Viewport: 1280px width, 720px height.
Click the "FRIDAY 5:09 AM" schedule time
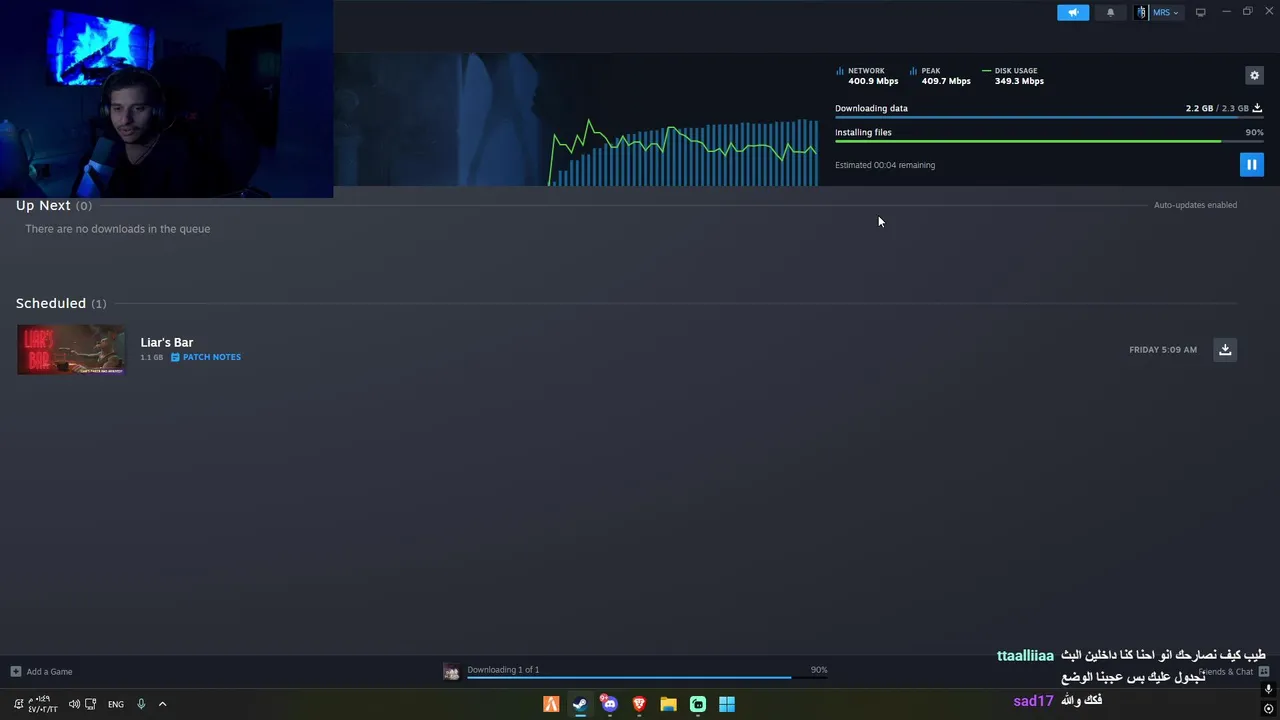click(x=1163, y=350)
